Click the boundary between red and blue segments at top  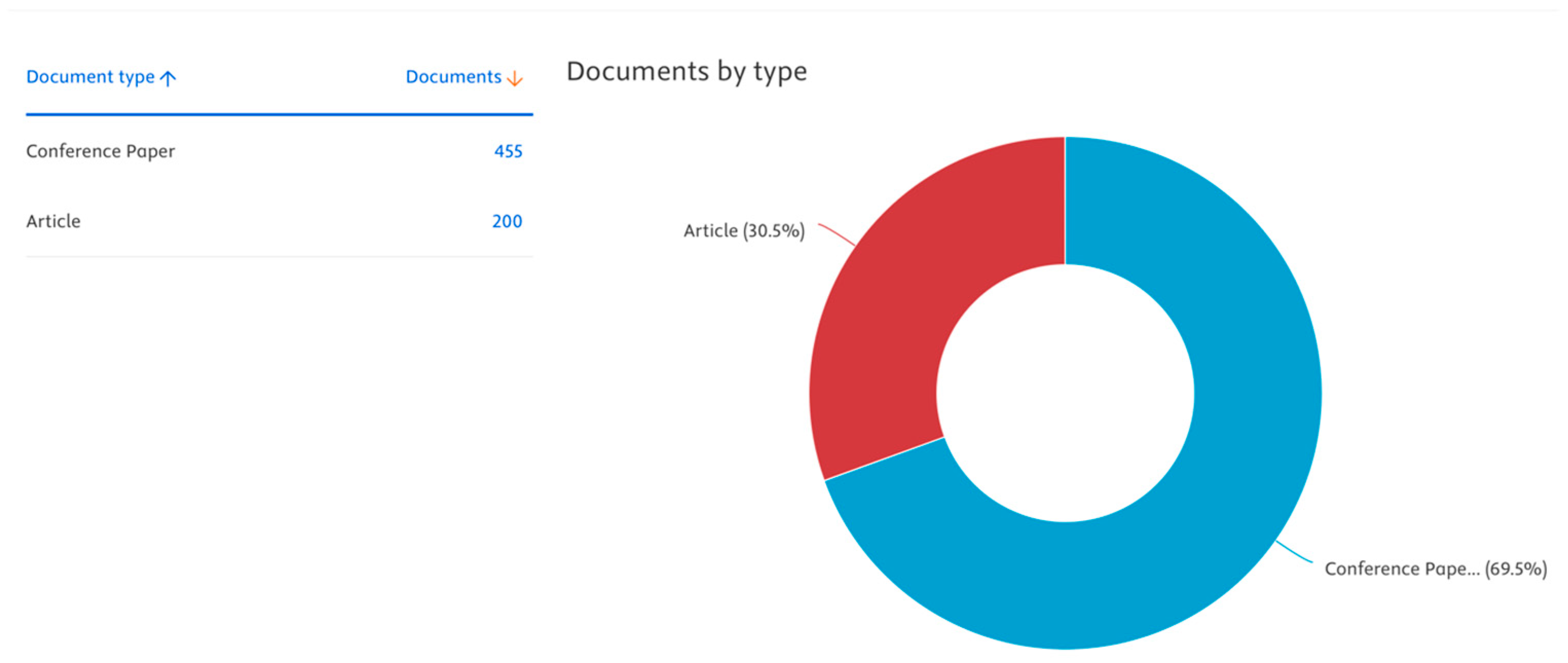click(1065, 201)
